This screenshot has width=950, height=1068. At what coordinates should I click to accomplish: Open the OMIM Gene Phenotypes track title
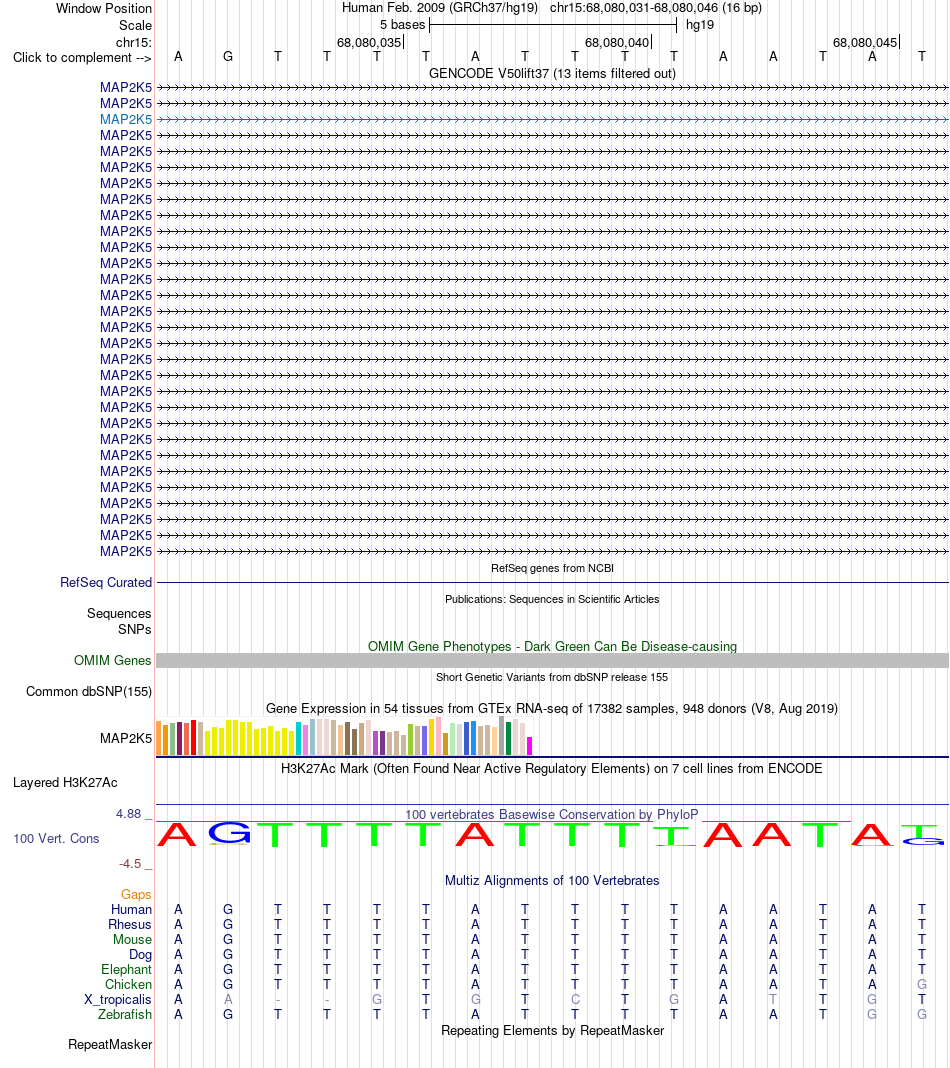(x=552, y=646)
